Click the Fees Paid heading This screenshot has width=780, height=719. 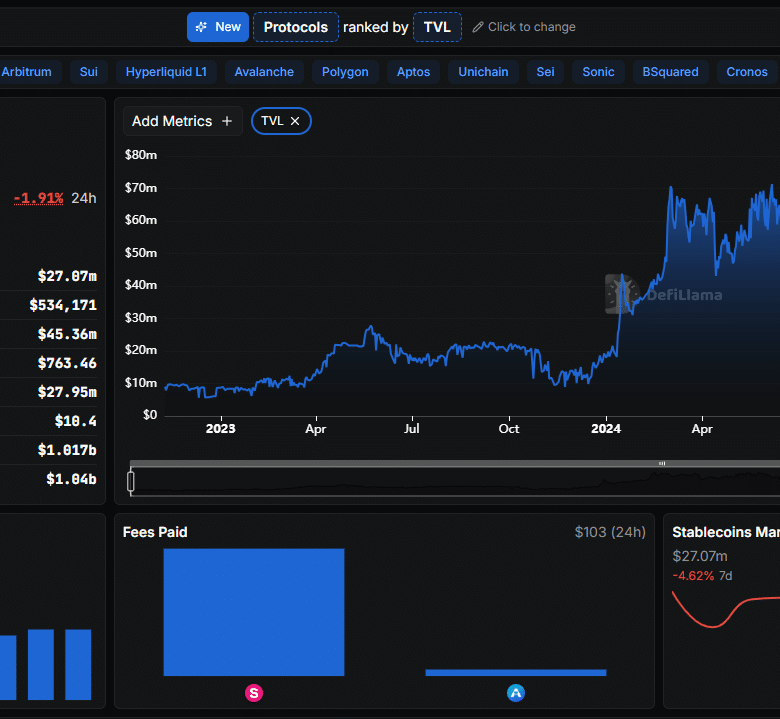point(155,532)
